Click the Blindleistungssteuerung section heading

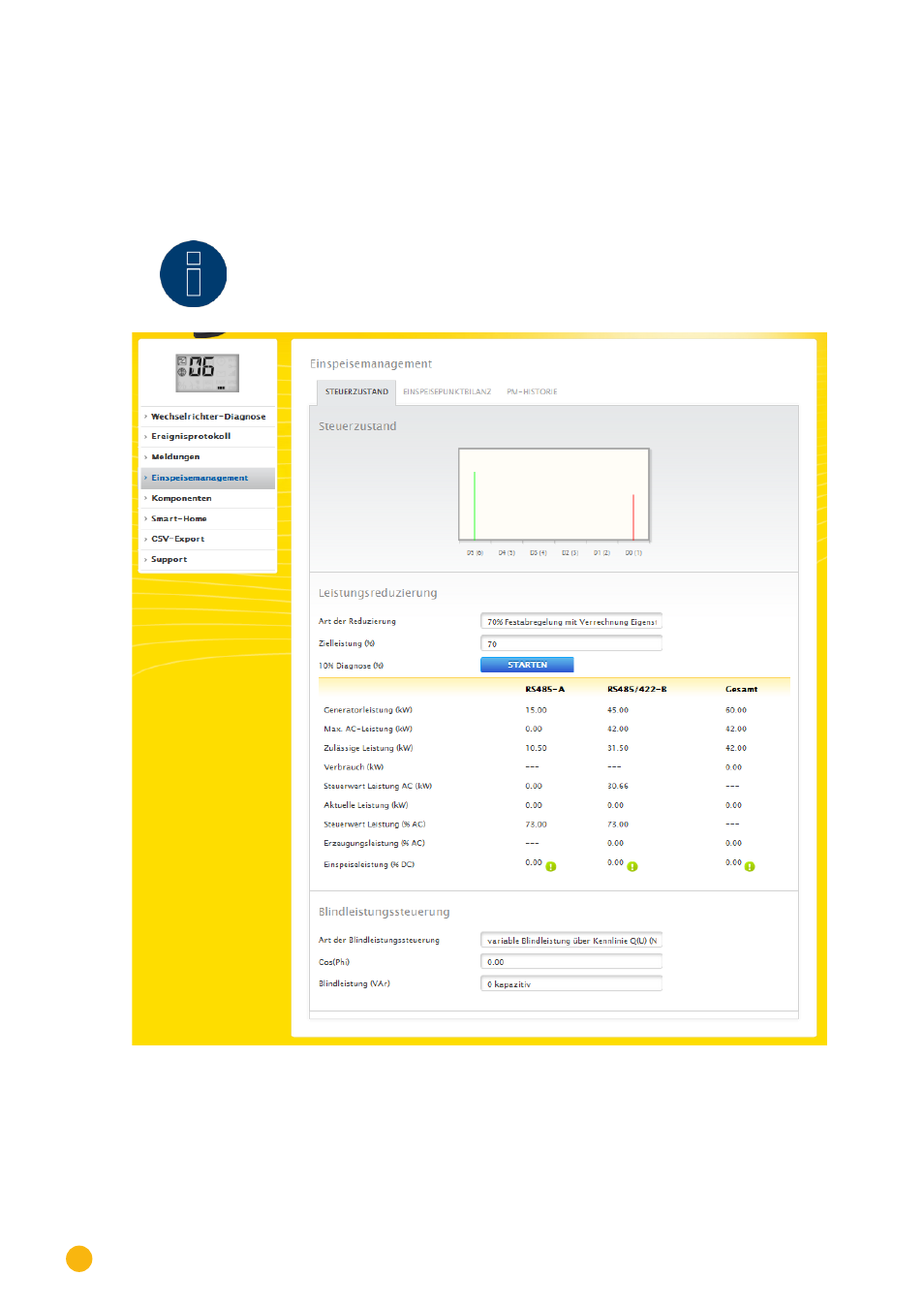tap(384, 912)
